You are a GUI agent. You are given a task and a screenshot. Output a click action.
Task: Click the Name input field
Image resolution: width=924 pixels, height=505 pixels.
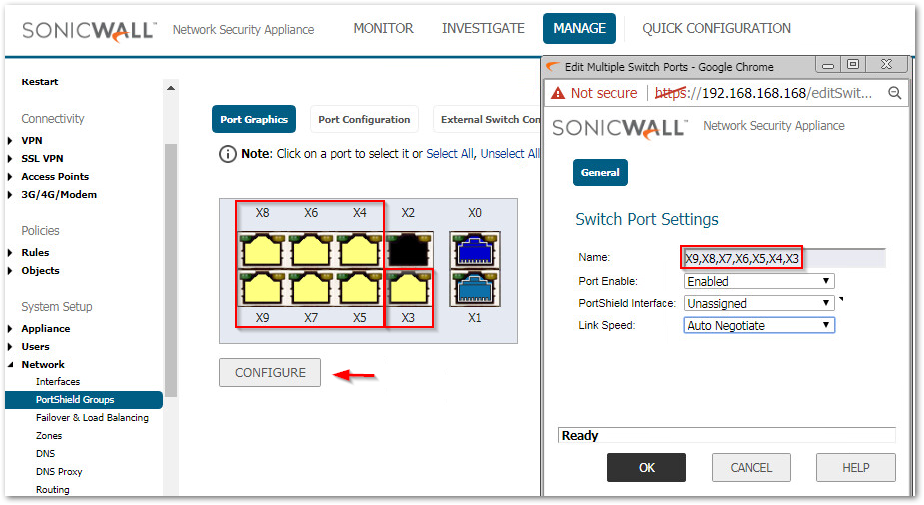(783, 259)
